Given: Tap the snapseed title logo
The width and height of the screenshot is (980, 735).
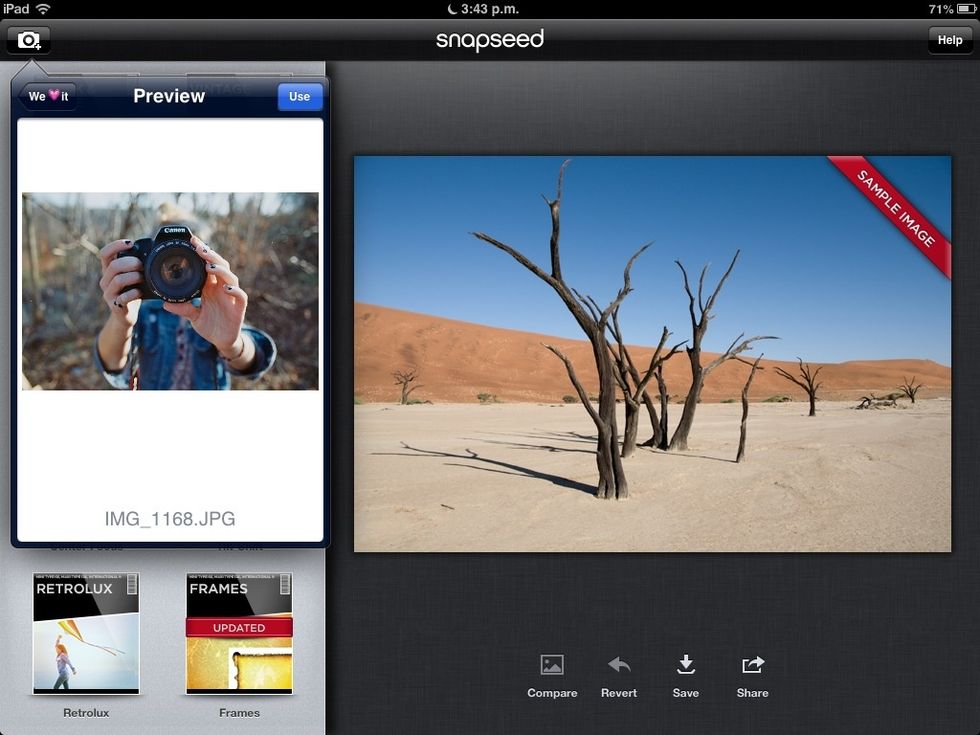Looking at the screenshot, I should coord(490,40).
